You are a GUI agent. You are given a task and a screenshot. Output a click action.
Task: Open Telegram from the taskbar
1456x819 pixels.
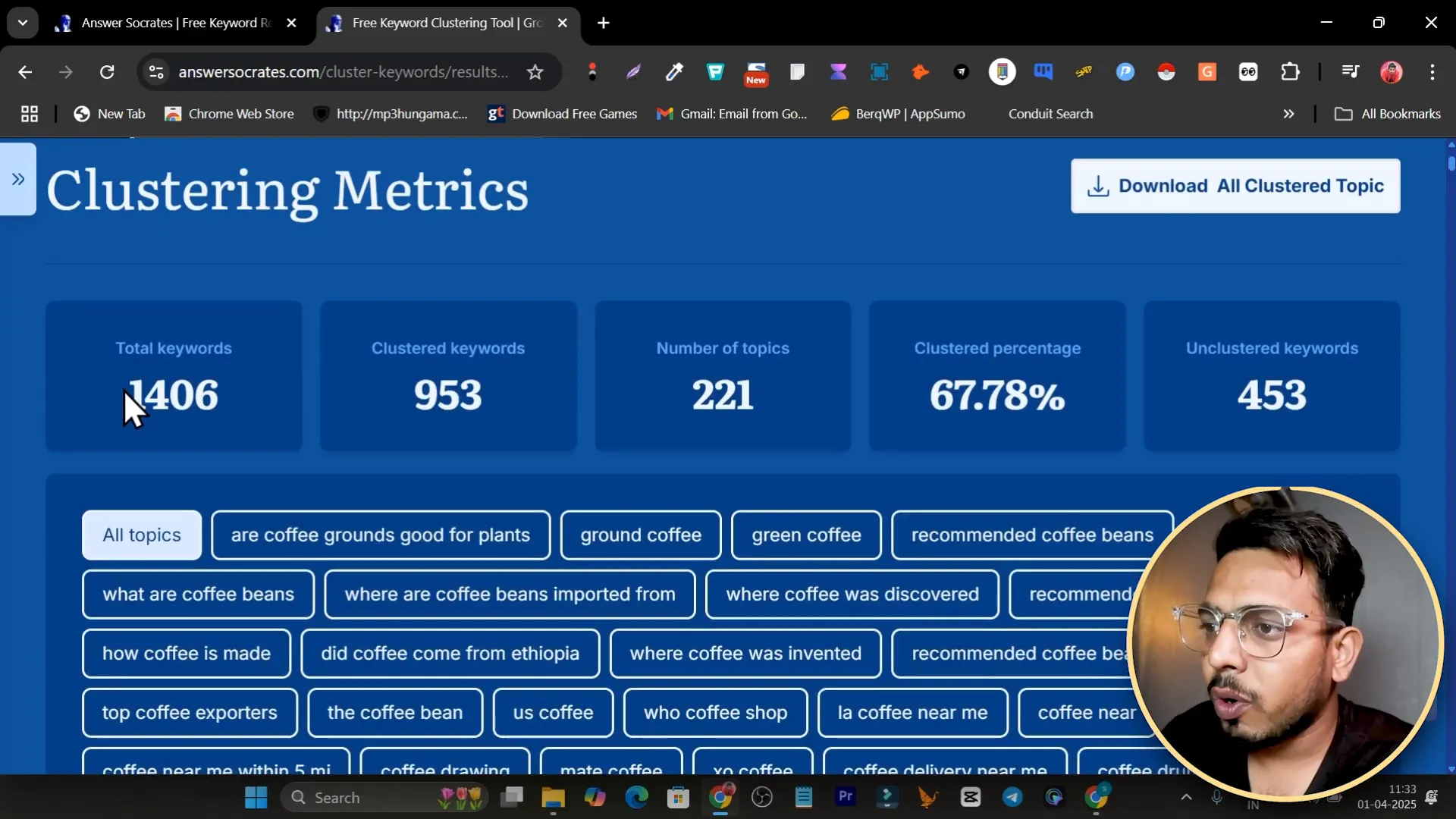click(x=1012, y=797)
